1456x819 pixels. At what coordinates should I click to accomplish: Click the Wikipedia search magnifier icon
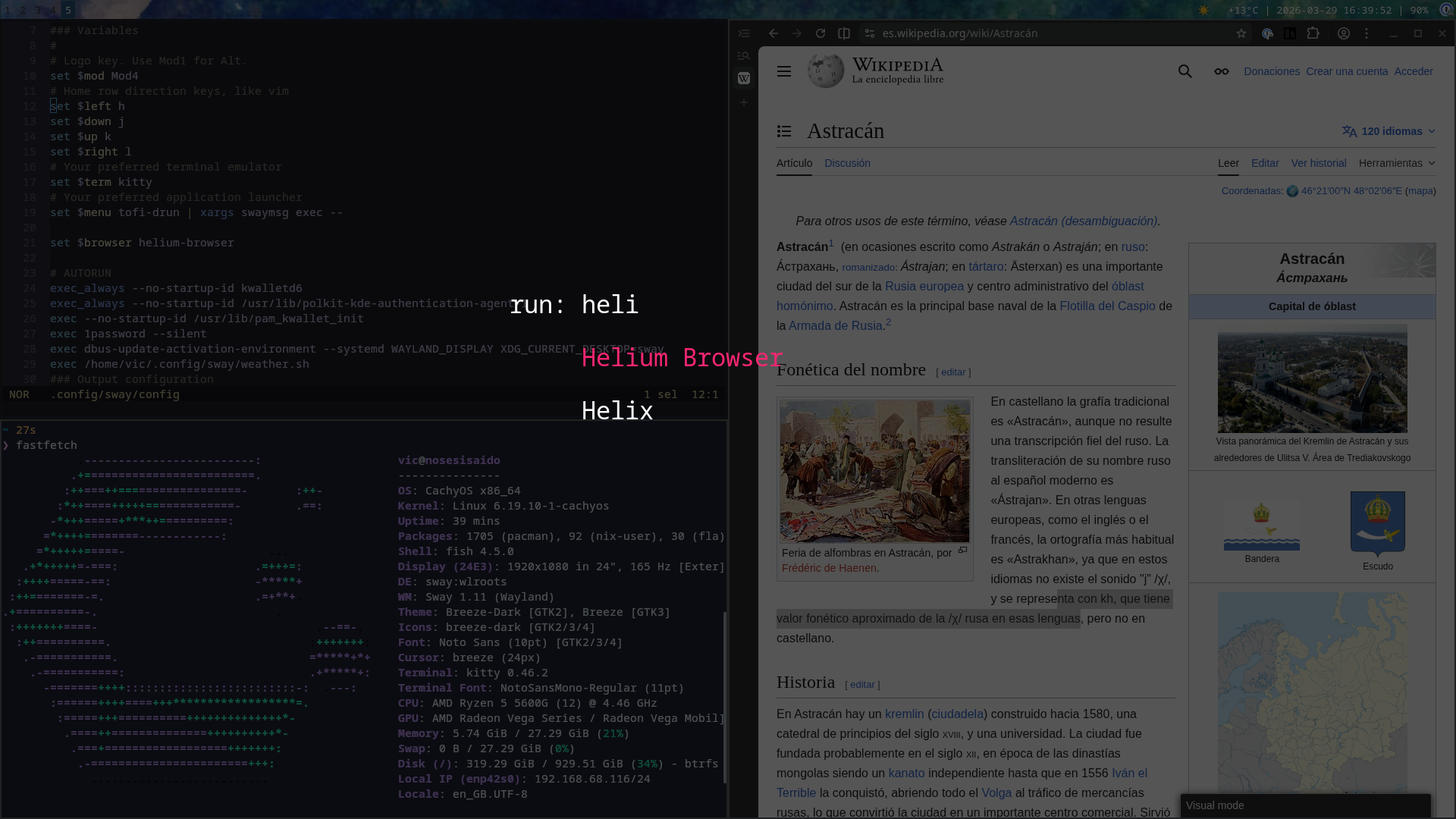(x=1185, y=71)
